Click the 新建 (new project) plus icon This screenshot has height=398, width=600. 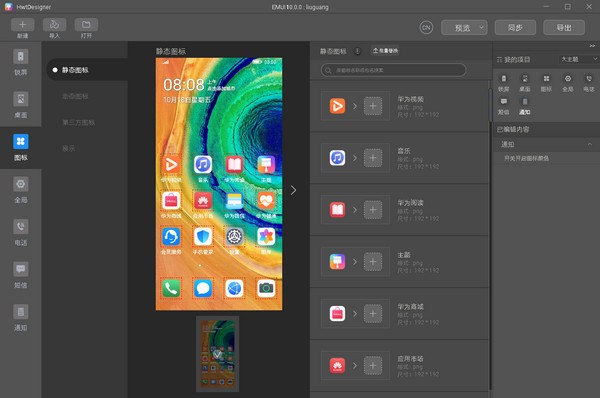(23, 25)
